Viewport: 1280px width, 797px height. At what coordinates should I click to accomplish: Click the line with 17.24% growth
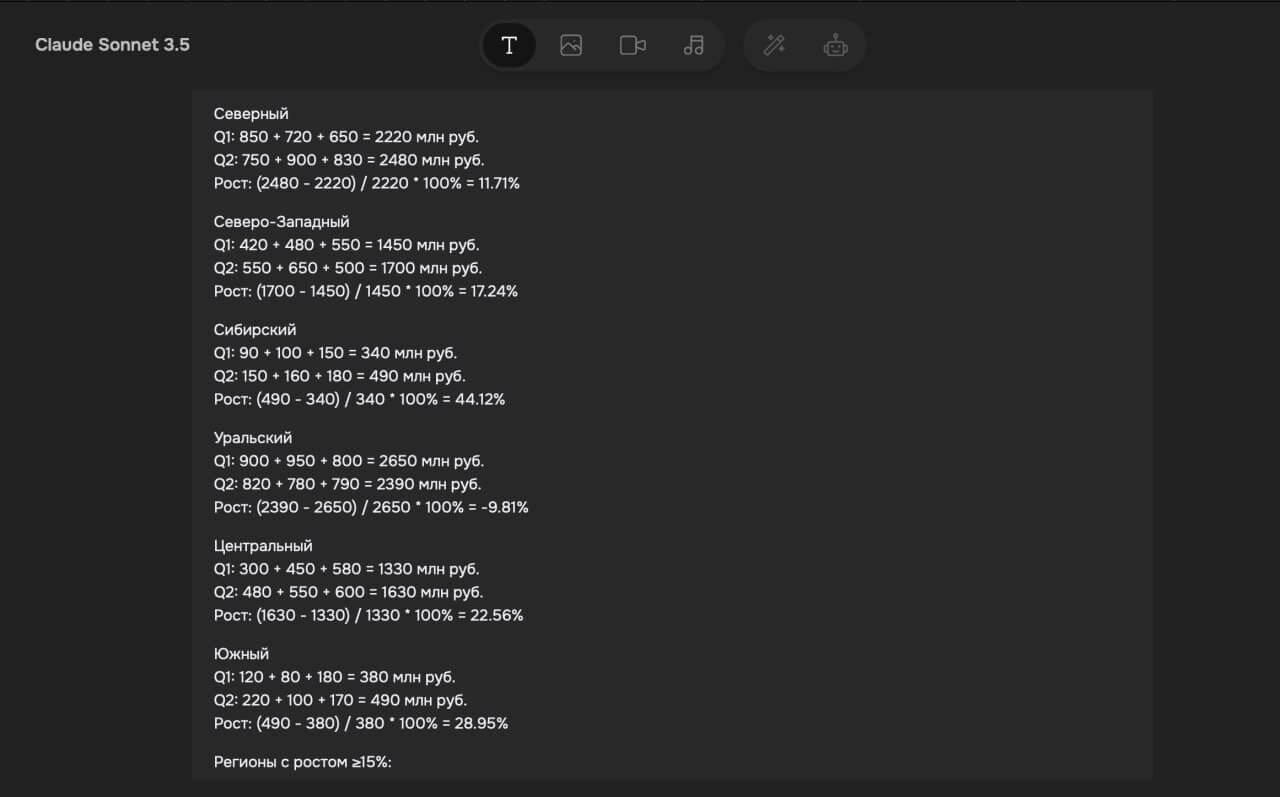tap(365, 291)
